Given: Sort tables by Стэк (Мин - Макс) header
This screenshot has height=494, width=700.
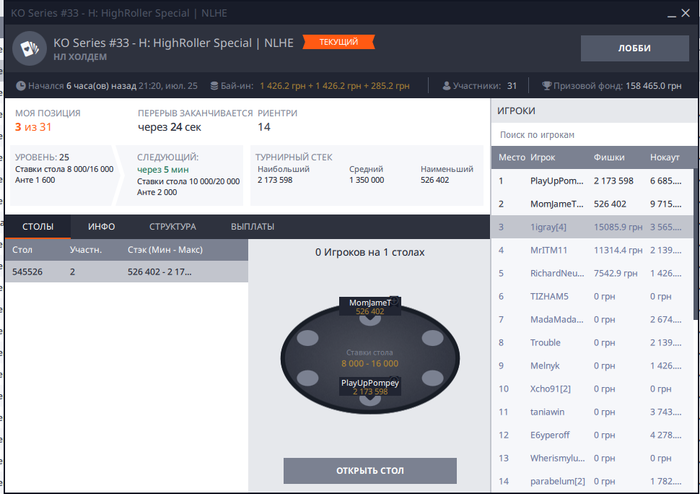Looking at the screenshot, I should tap(165, 250).
